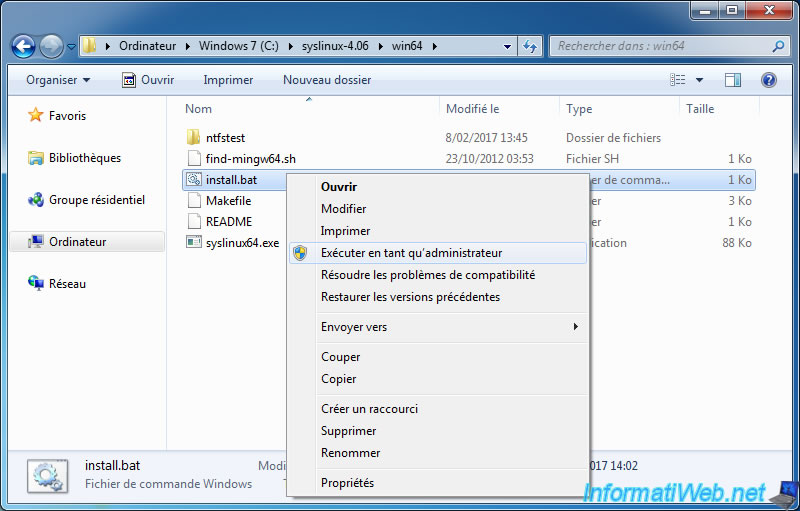The image size is (800, 511).
Task: Choose Supprimer in the context menu
Action: pos(348,431)
